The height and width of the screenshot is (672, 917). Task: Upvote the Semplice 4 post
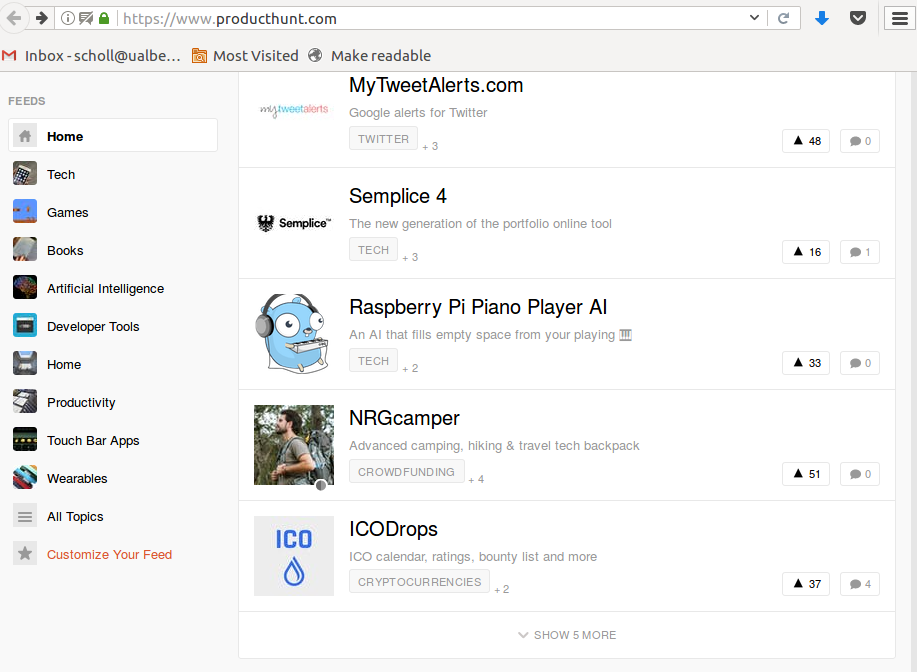point(805,252)
